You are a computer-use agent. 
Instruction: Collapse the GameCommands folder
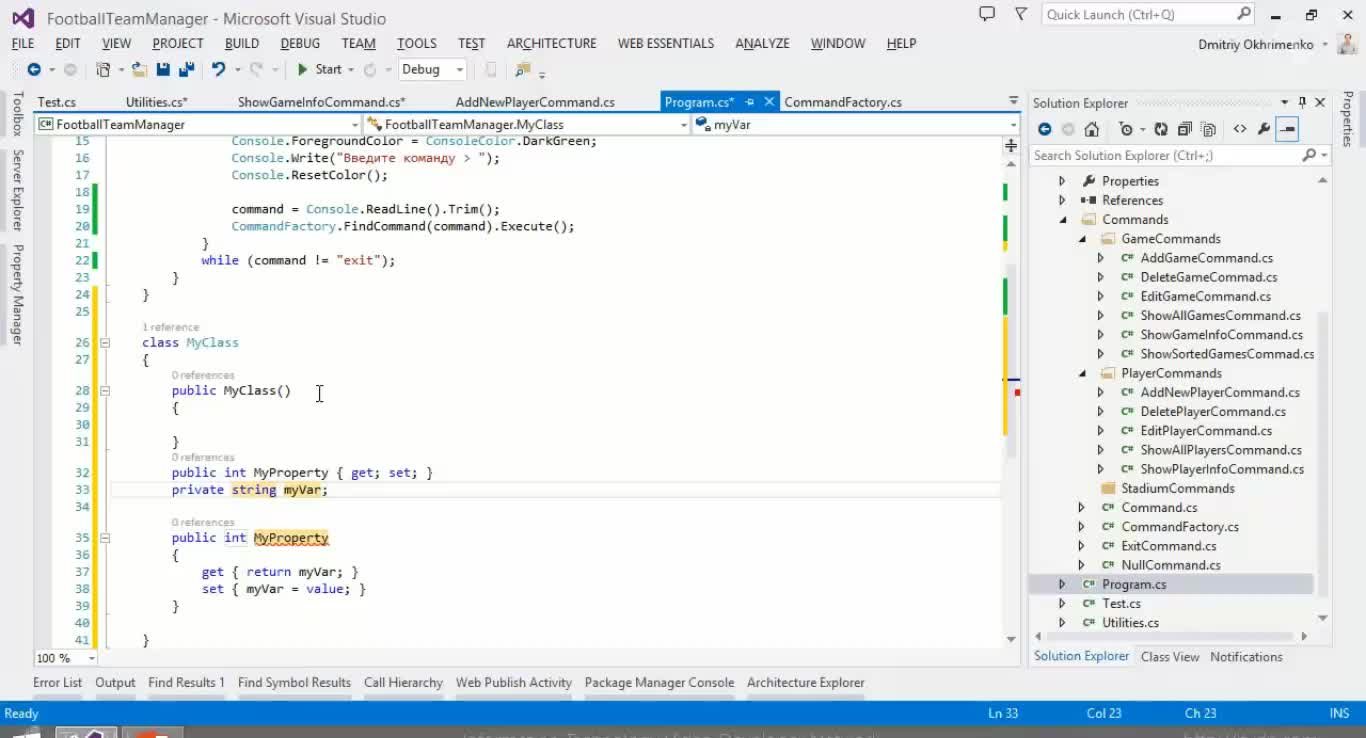pyautogui.click(x=1082, y=239)
